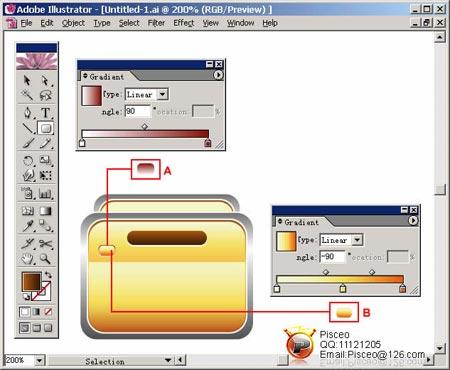The width and height of the screenshot is (450, 370).
Task: Open upper Gradient panel options menu
Action: [x=218, y=75]
